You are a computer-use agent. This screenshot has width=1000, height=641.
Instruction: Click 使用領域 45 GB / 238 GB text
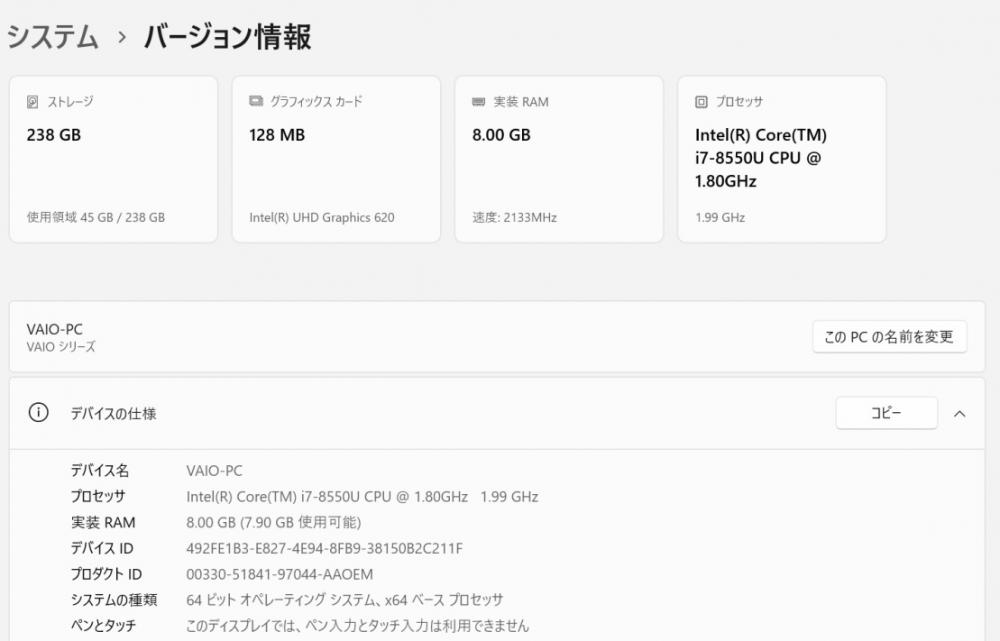click(x=96, y=217)
